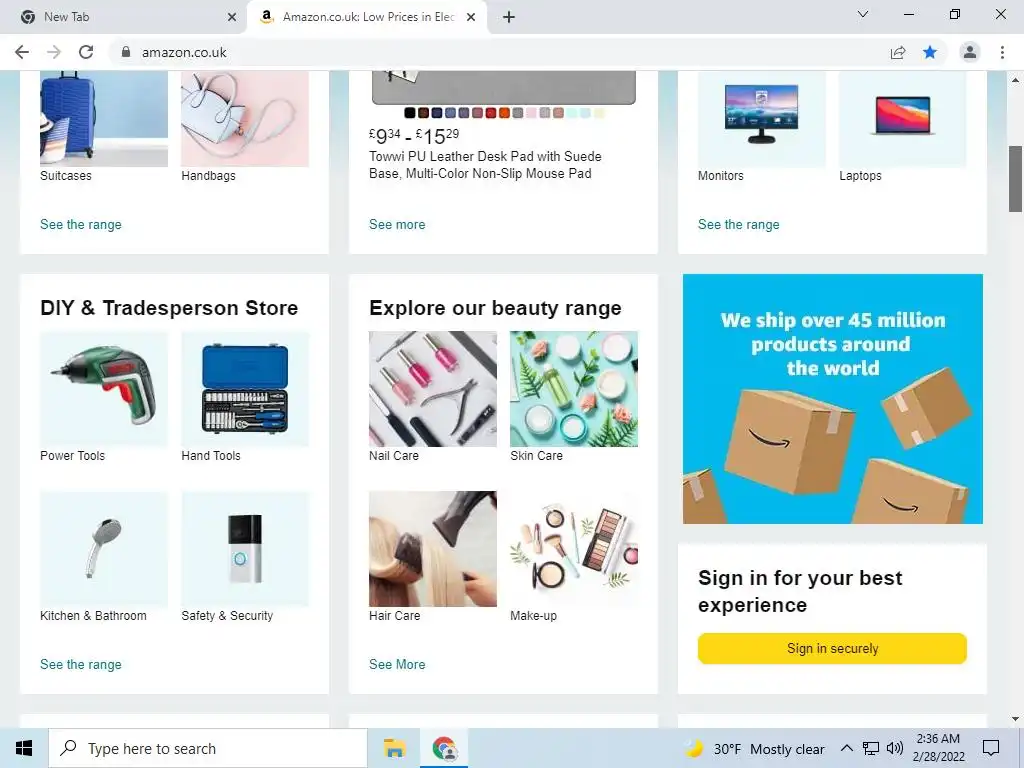Open the Suitcases category image
This screenshot has width=1024, height=768.
tap(104, 118)
